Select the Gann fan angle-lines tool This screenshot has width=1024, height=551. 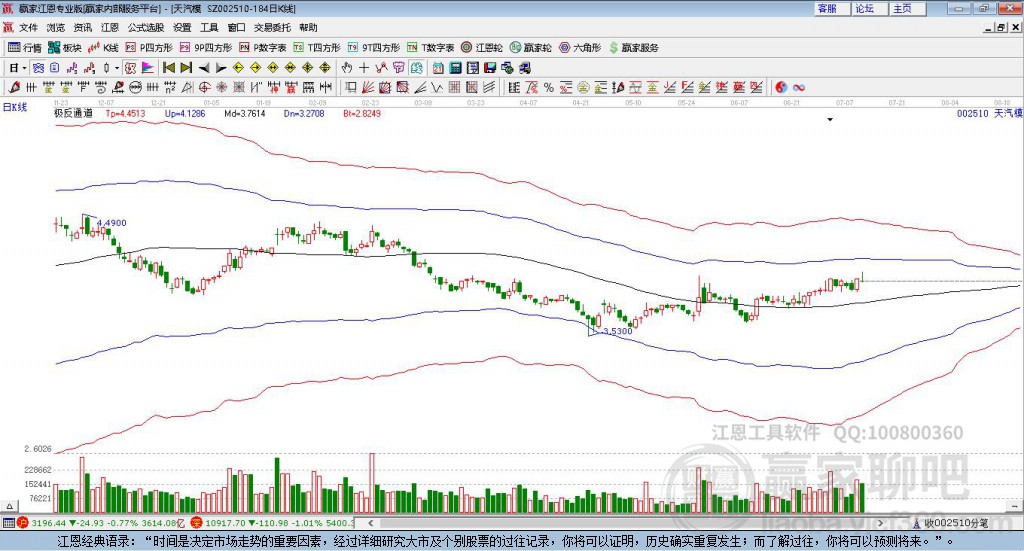tap(368, 87)
